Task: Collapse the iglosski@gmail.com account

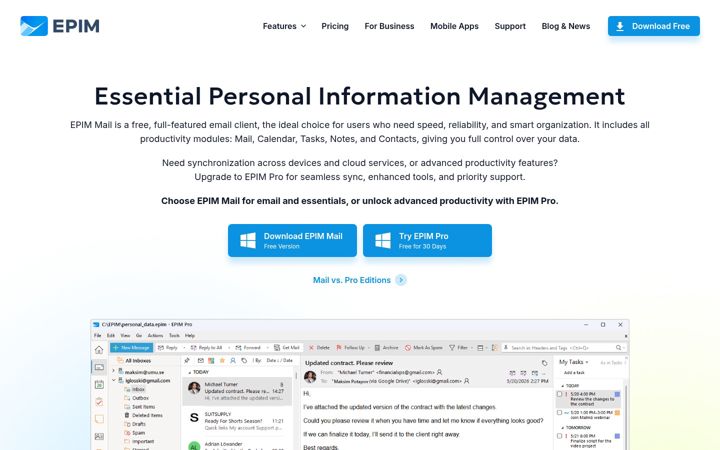Action: click(x=114, y=380)
